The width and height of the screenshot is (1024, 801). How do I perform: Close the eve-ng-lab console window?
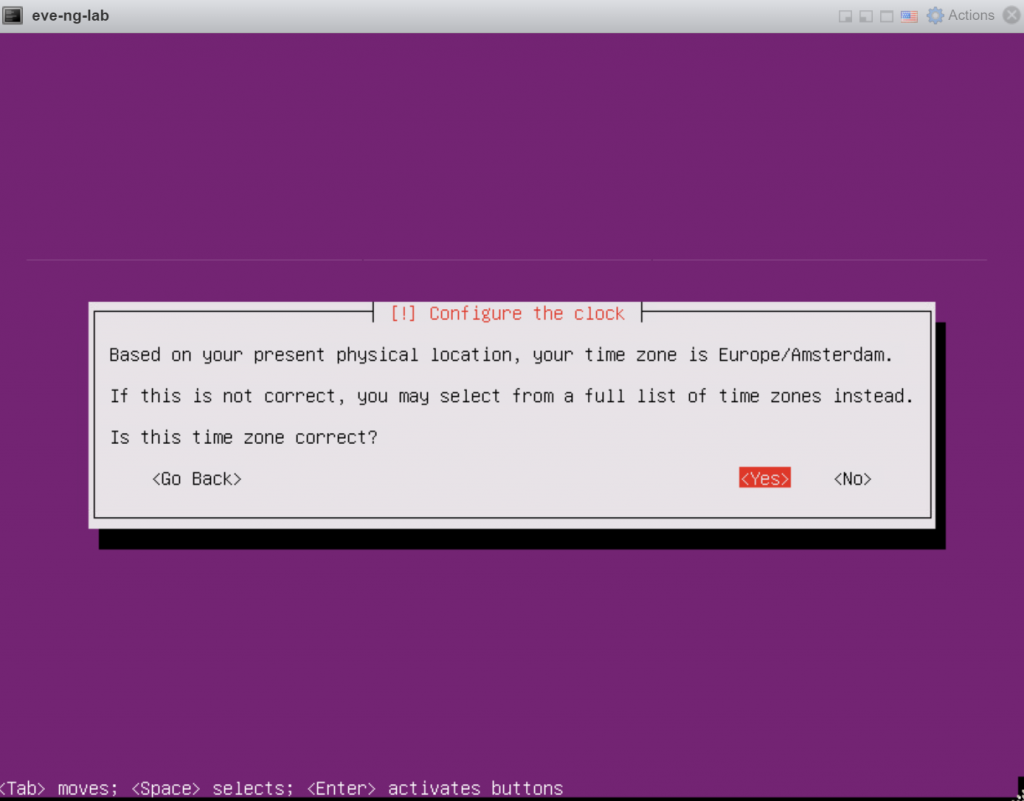pyautogui.click(x=1010, y=15)
